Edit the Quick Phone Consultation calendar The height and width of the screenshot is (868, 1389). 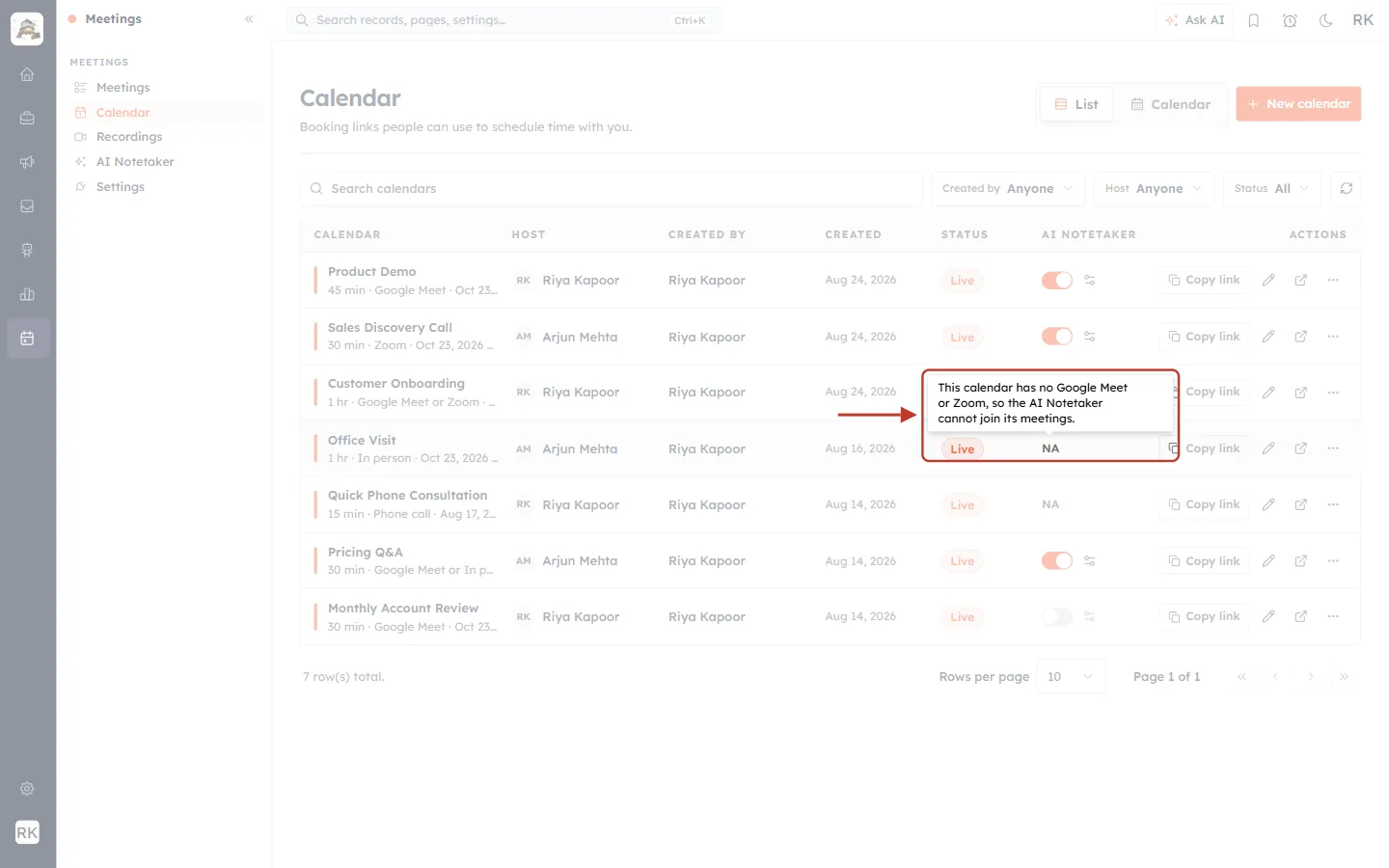click(1268, 504)
